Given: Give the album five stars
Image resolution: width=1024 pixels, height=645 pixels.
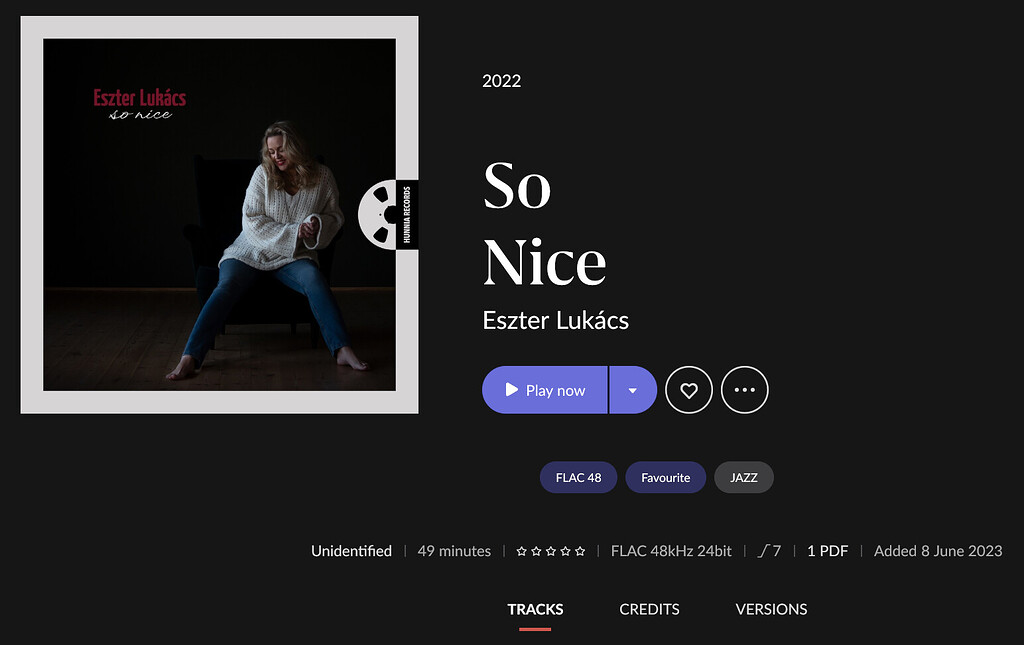Looking at the screenshot, I should pyautogui.click(x=580, y=551).
